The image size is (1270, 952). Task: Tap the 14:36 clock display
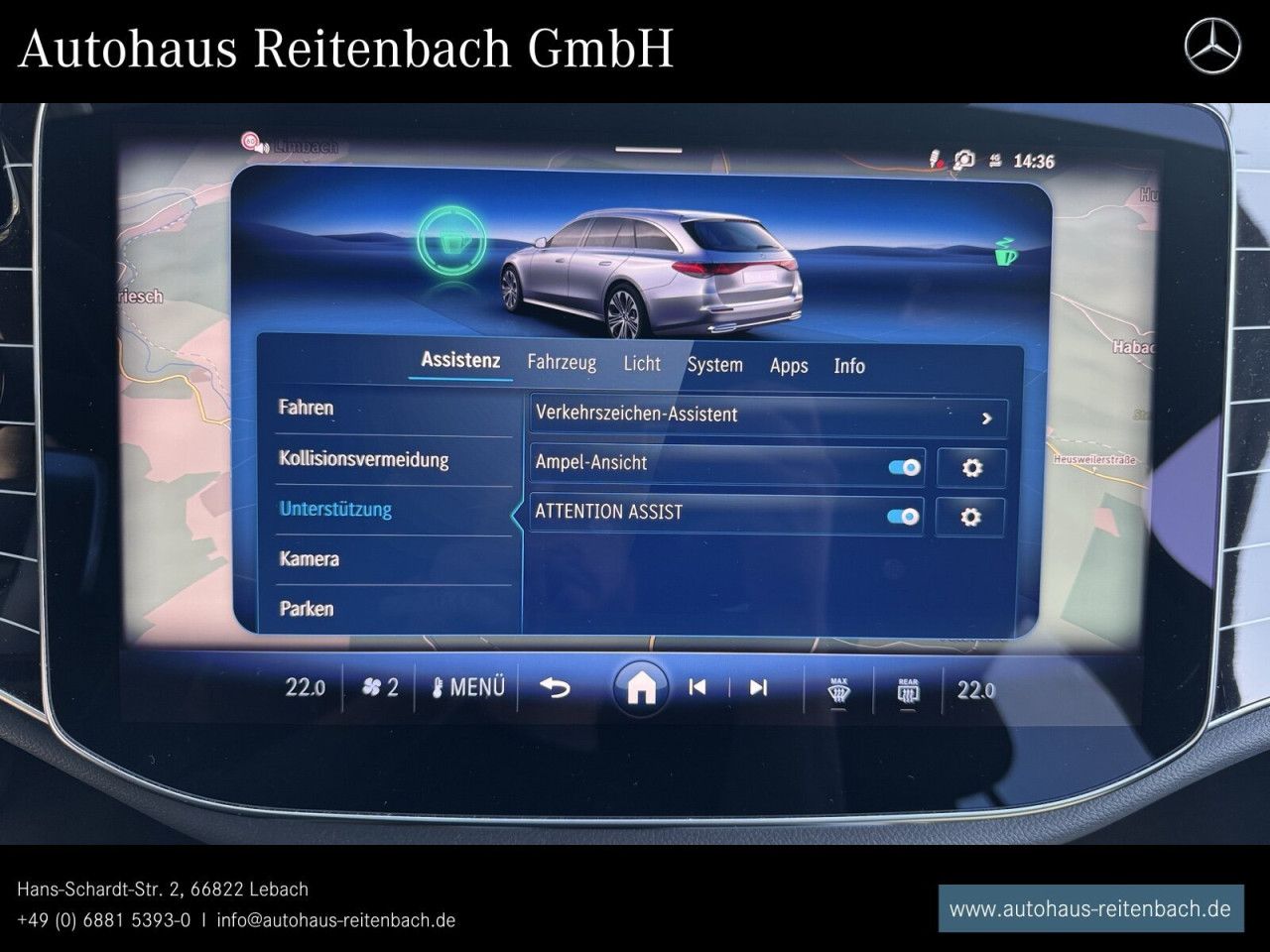tap(1034, 161)
